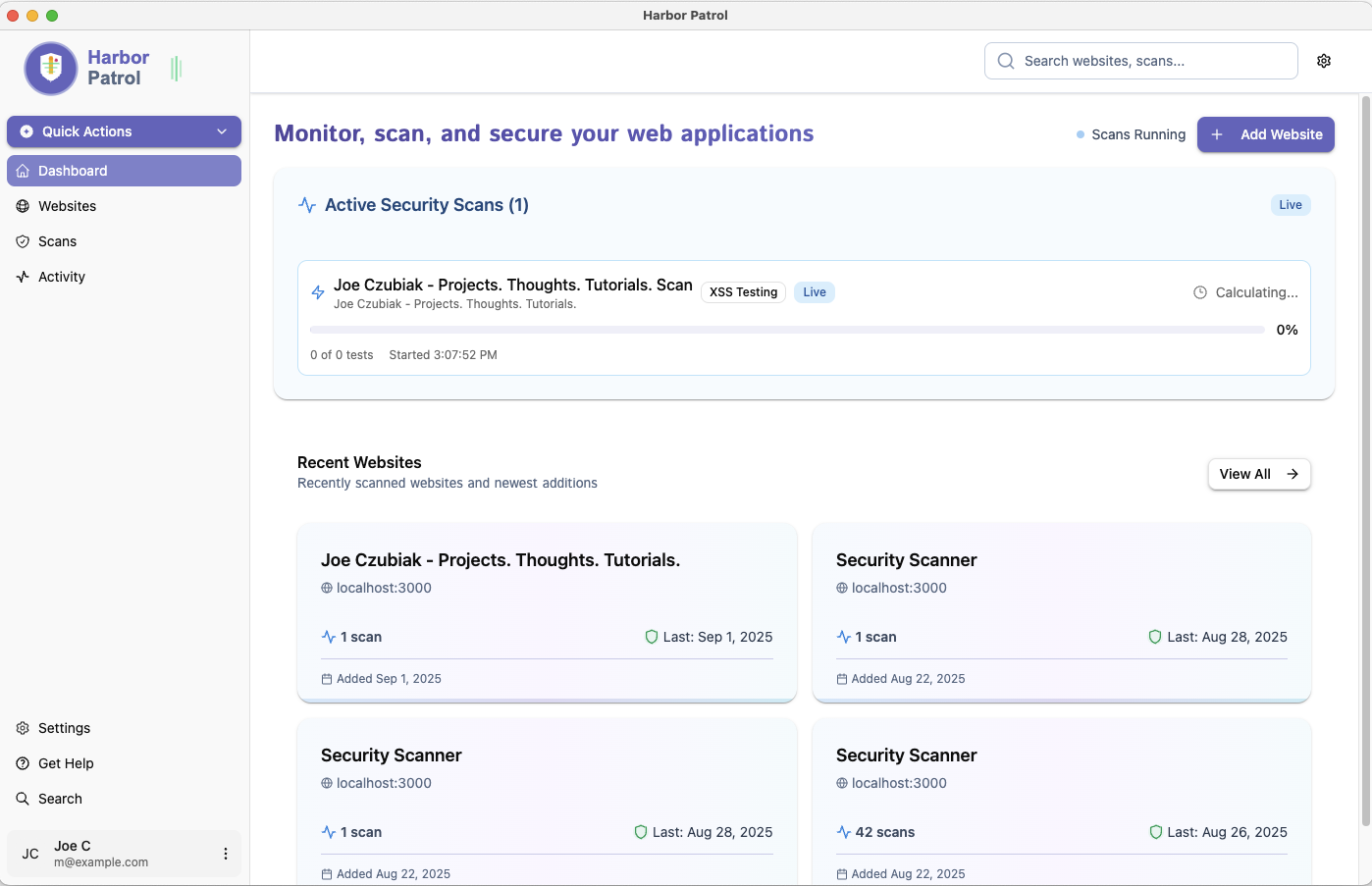Click the green bars icon near logo
Image resolution: width=1372 pixels, height=886 pixels.
click(177, 68)
